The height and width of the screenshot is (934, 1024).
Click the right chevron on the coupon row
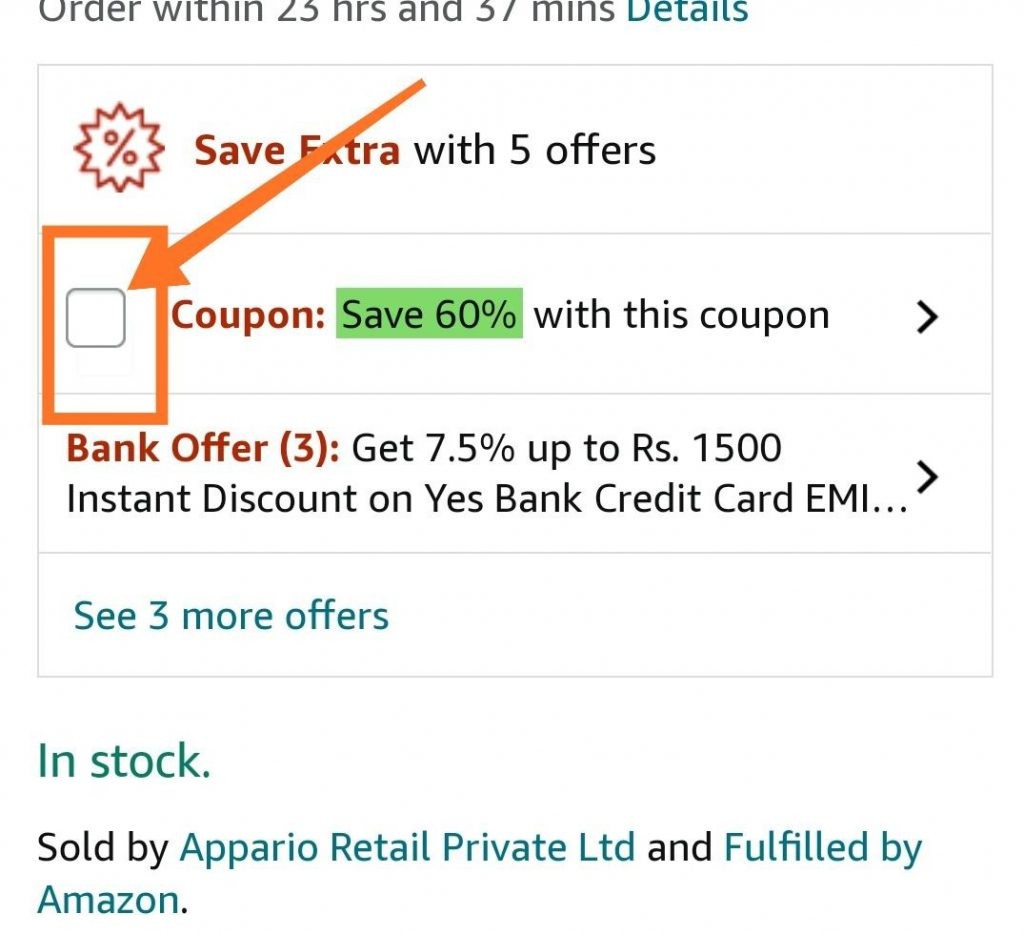pos(928,317)
